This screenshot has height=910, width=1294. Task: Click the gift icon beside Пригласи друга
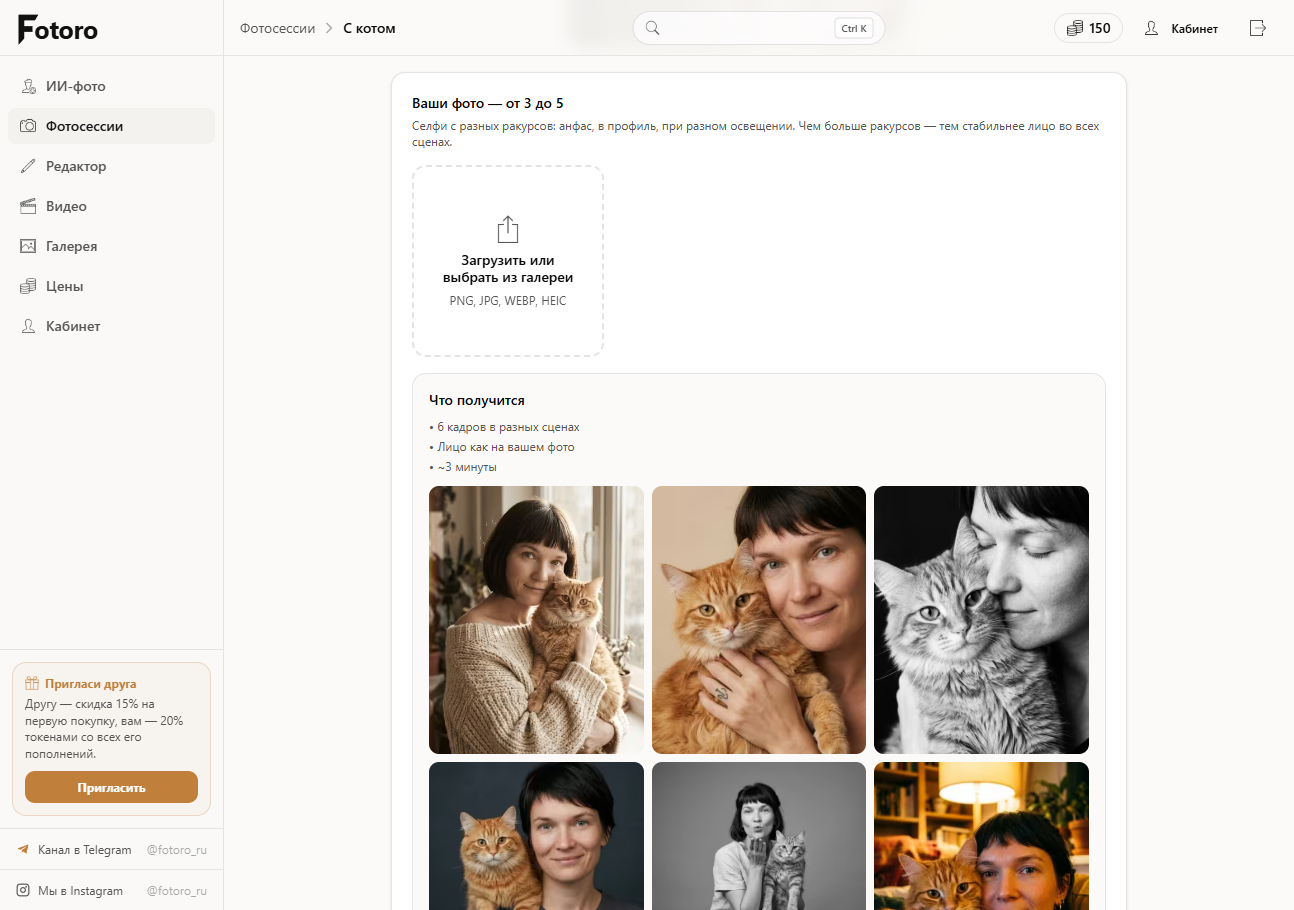point(32,684)
